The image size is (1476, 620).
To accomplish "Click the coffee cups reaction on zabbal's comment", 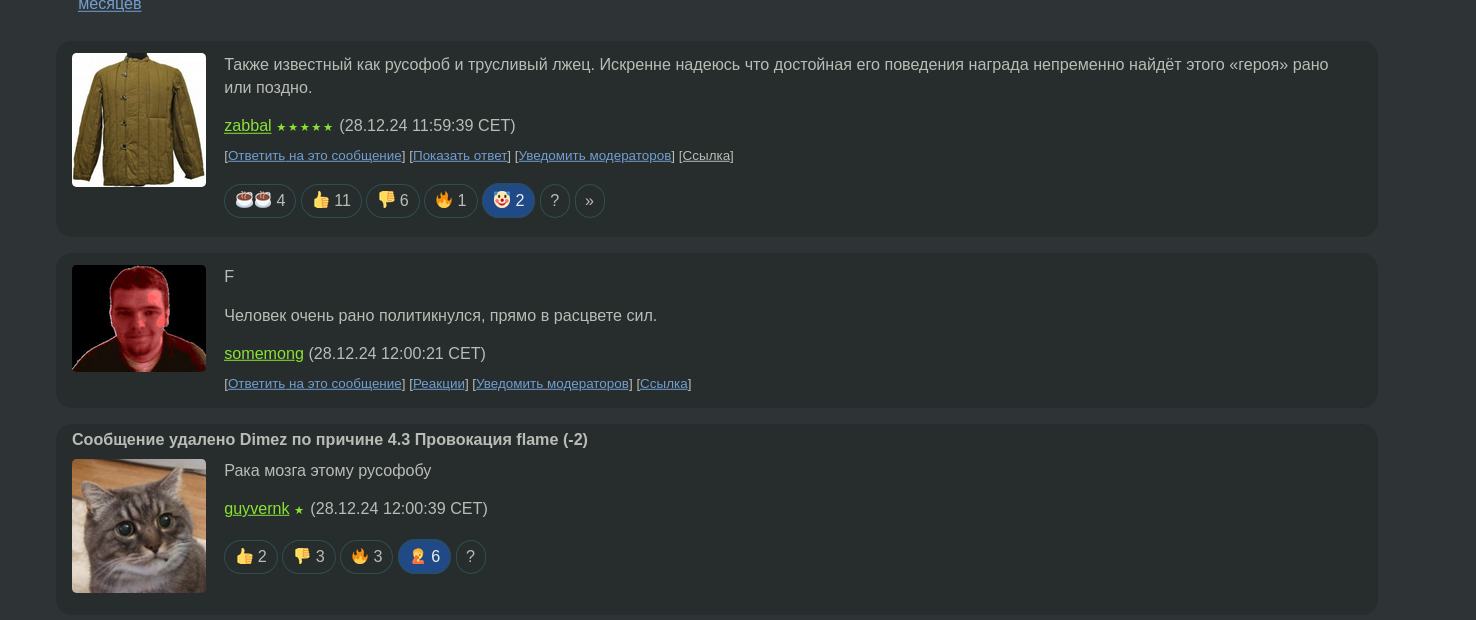I will pos(259,201).
